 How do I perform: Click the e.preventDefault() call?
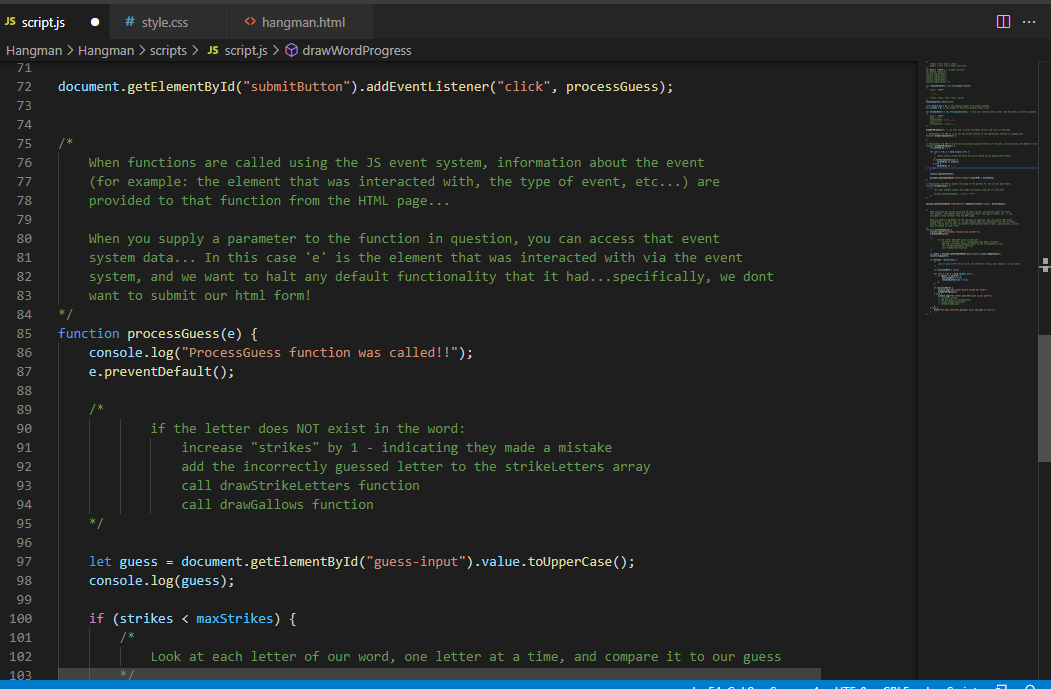(162, 371)
